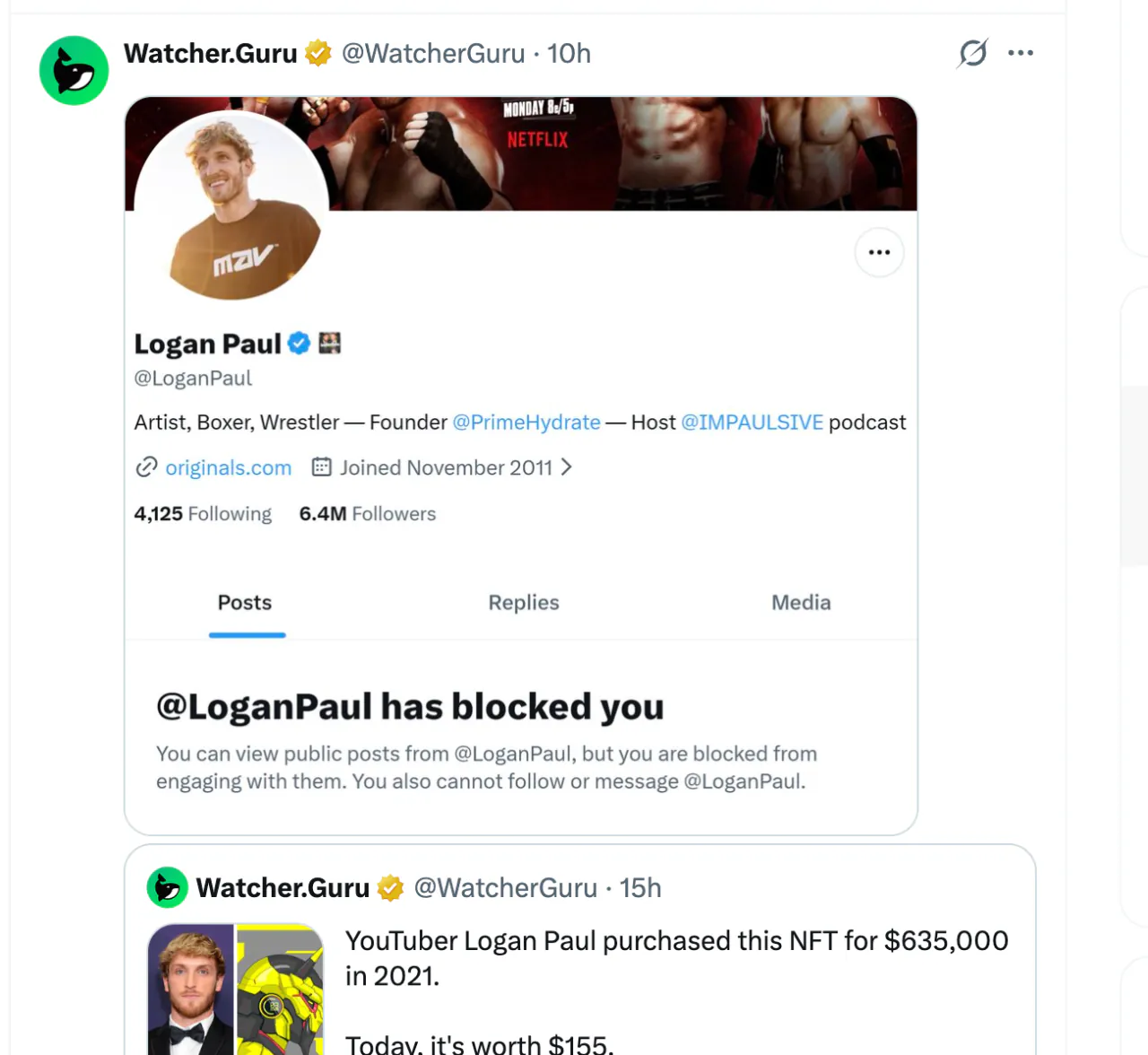Click the small orca avatar in quoted tweet

pyautogui.click(x=167, y=888)
